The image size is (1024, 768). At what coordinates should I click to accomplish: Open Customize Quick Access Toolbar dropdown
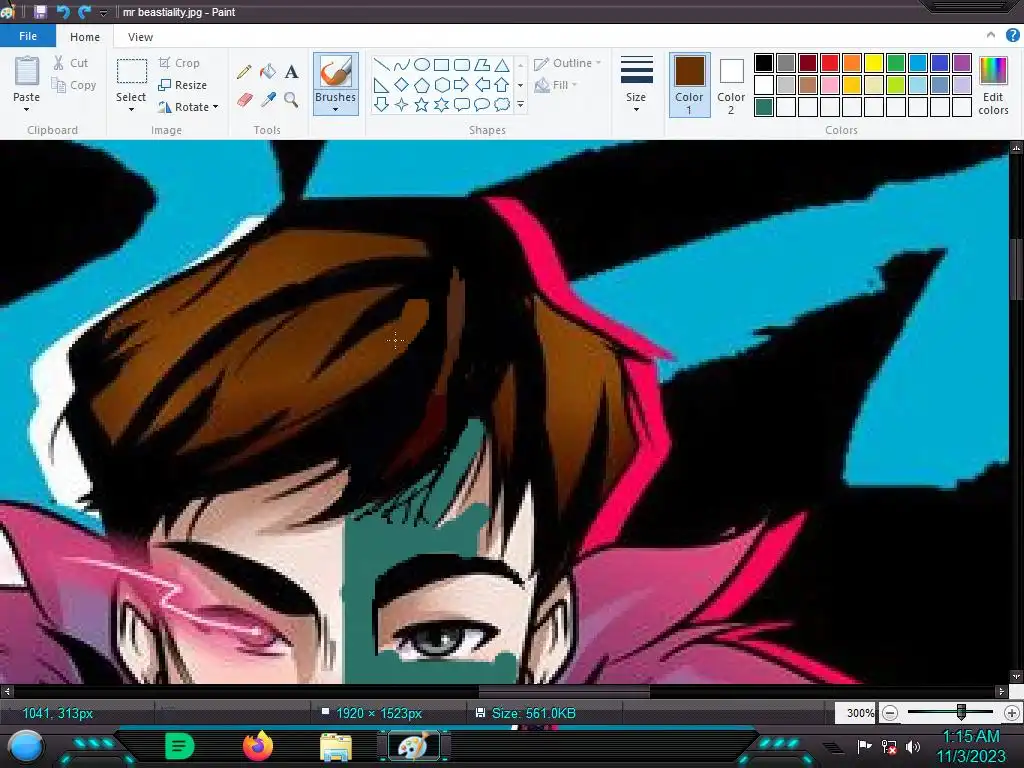click(x=103, y=12)
